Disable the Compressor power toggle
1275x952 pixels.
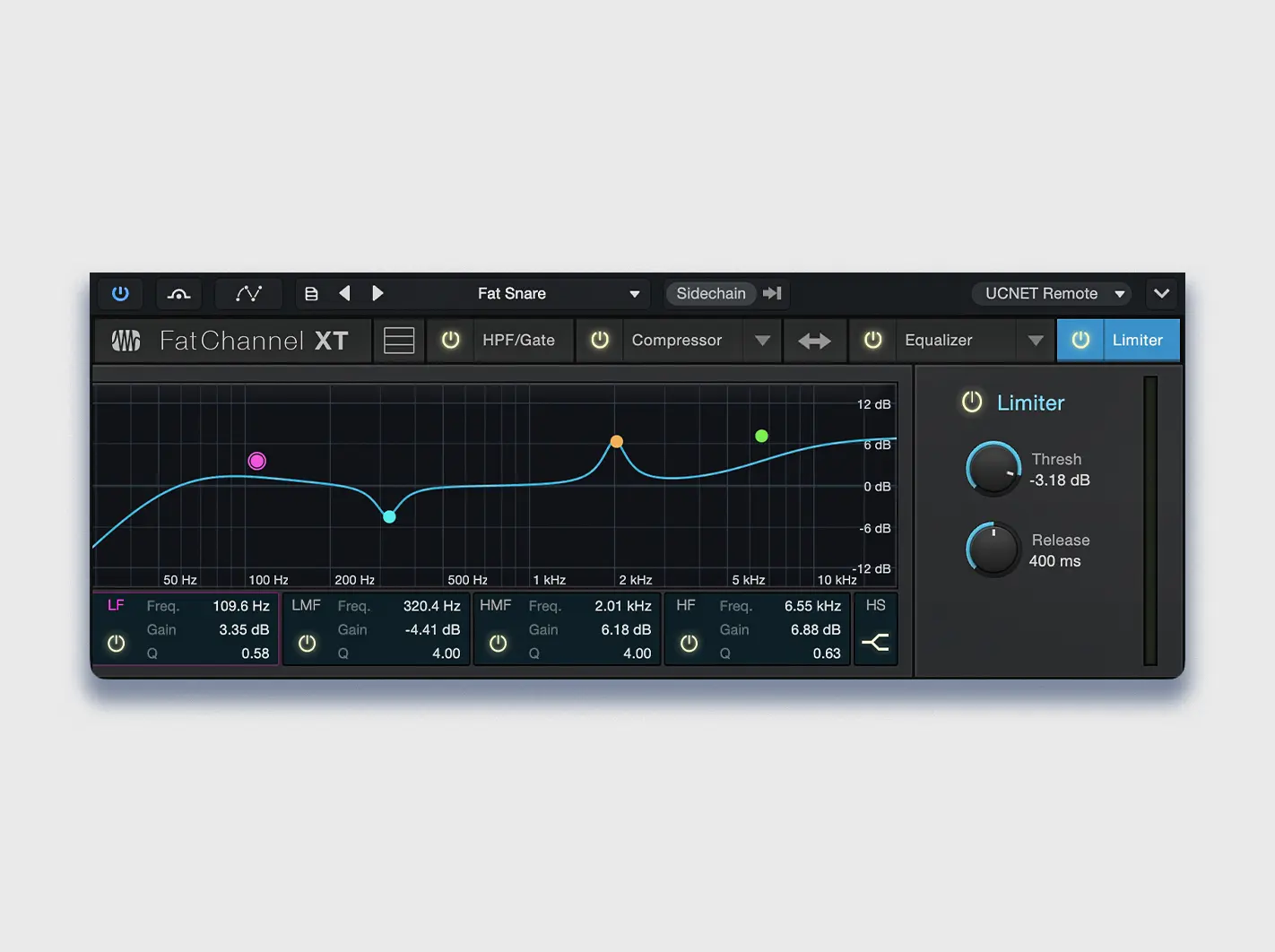599,340
